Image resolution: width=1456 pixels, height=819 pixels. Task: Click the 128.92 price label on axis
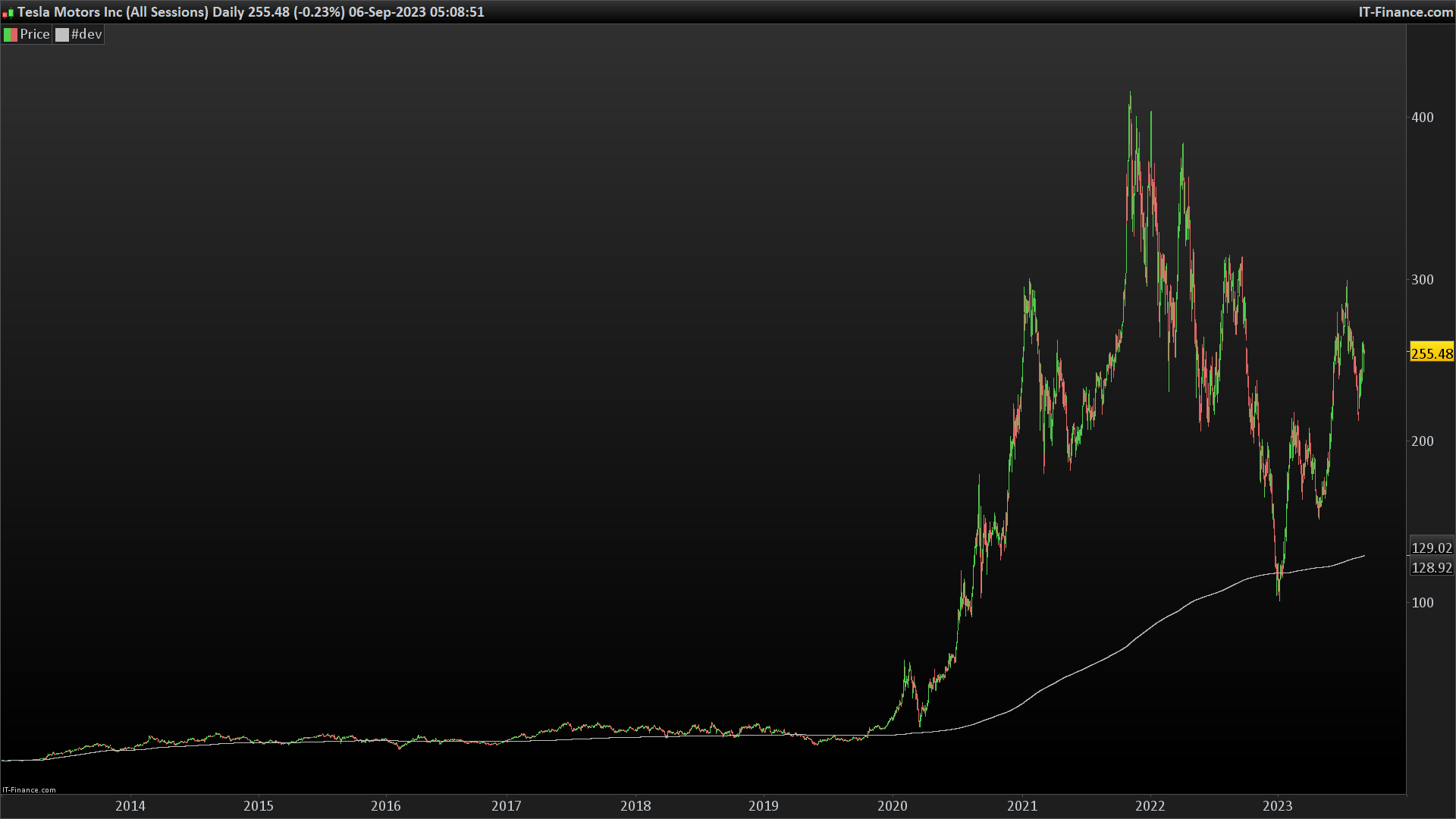click(1432, 567)
